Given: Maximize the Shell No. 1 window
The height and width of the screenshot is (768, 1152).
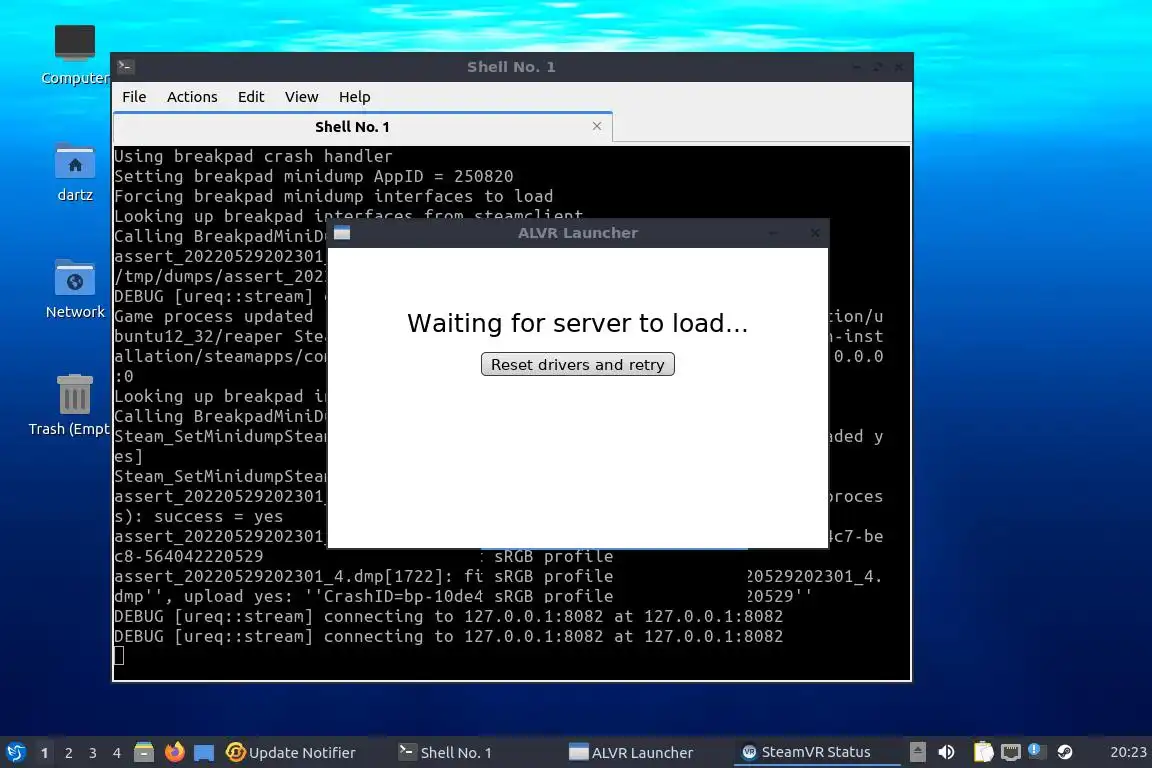Looking at the screenshot, I should [878, 67].
